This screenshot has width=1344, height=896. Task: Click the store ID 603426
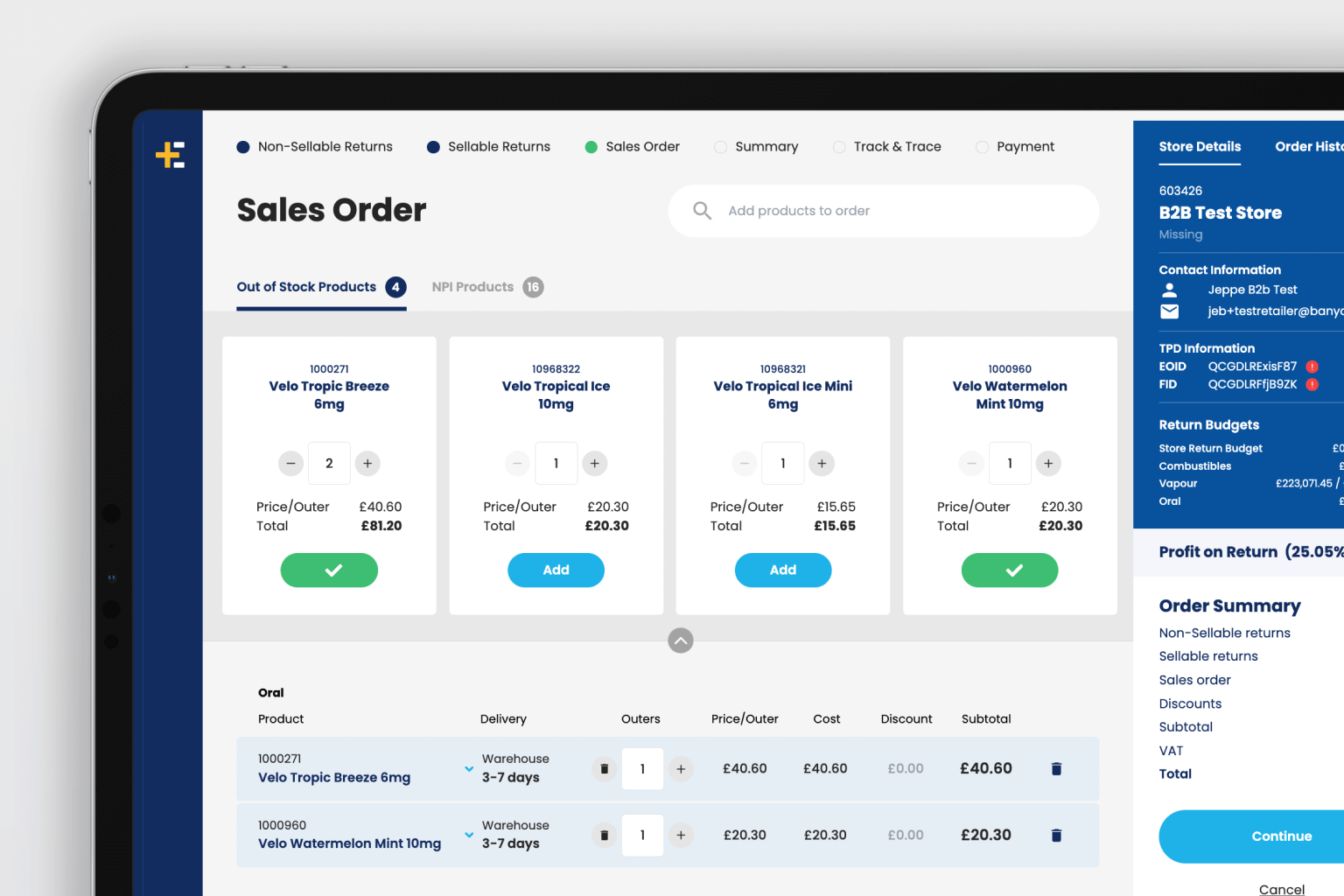click(x=1180, y=191)
